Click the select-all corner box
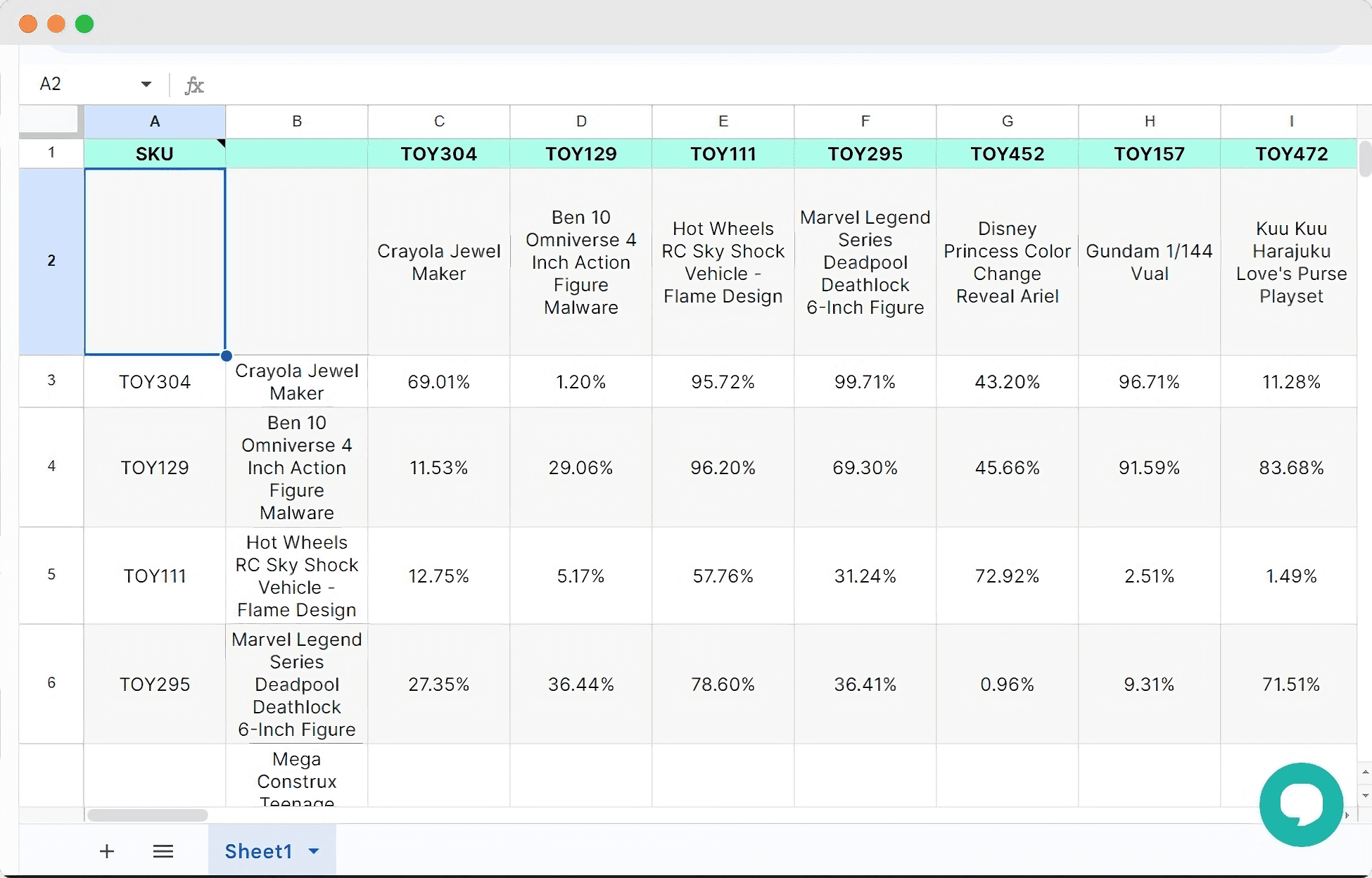Image resolution: width=1372 pixels, height=878 pixels. tap(51, 120)
